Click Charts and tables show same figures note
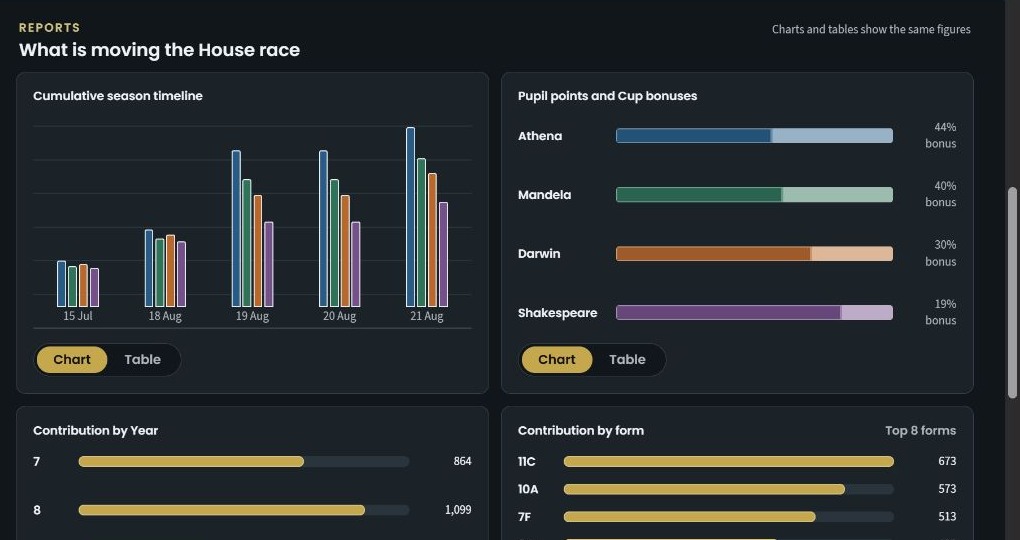 tap(871, 29)
